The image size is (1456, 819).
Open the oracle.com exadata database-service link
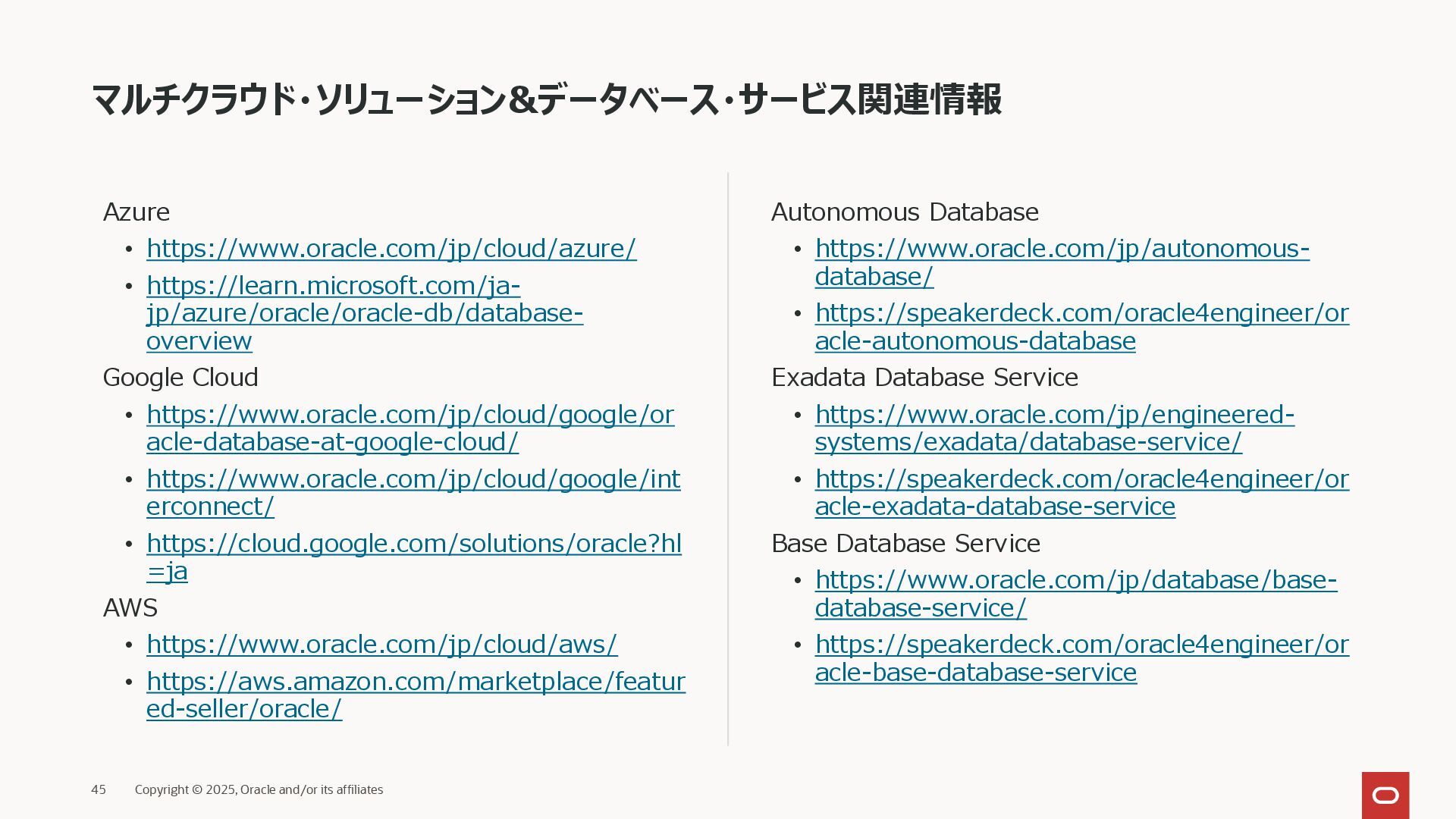coord(1054,428)
